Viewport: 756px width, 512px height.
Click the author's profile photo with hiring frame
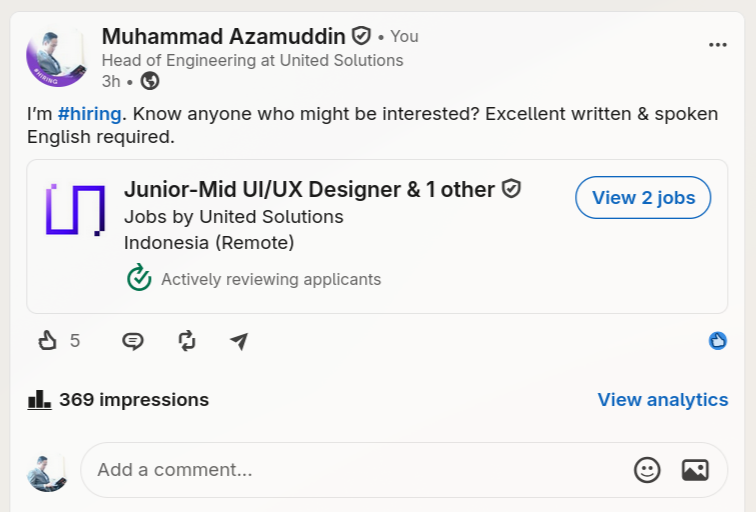point(57,57)
